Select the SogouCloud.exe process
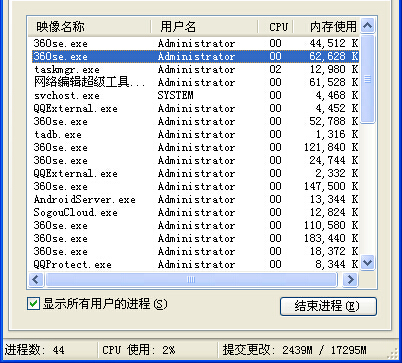Image resolution: width=402 pixels, height=363 pixels. pyautogui.click(x=195, y=212)
